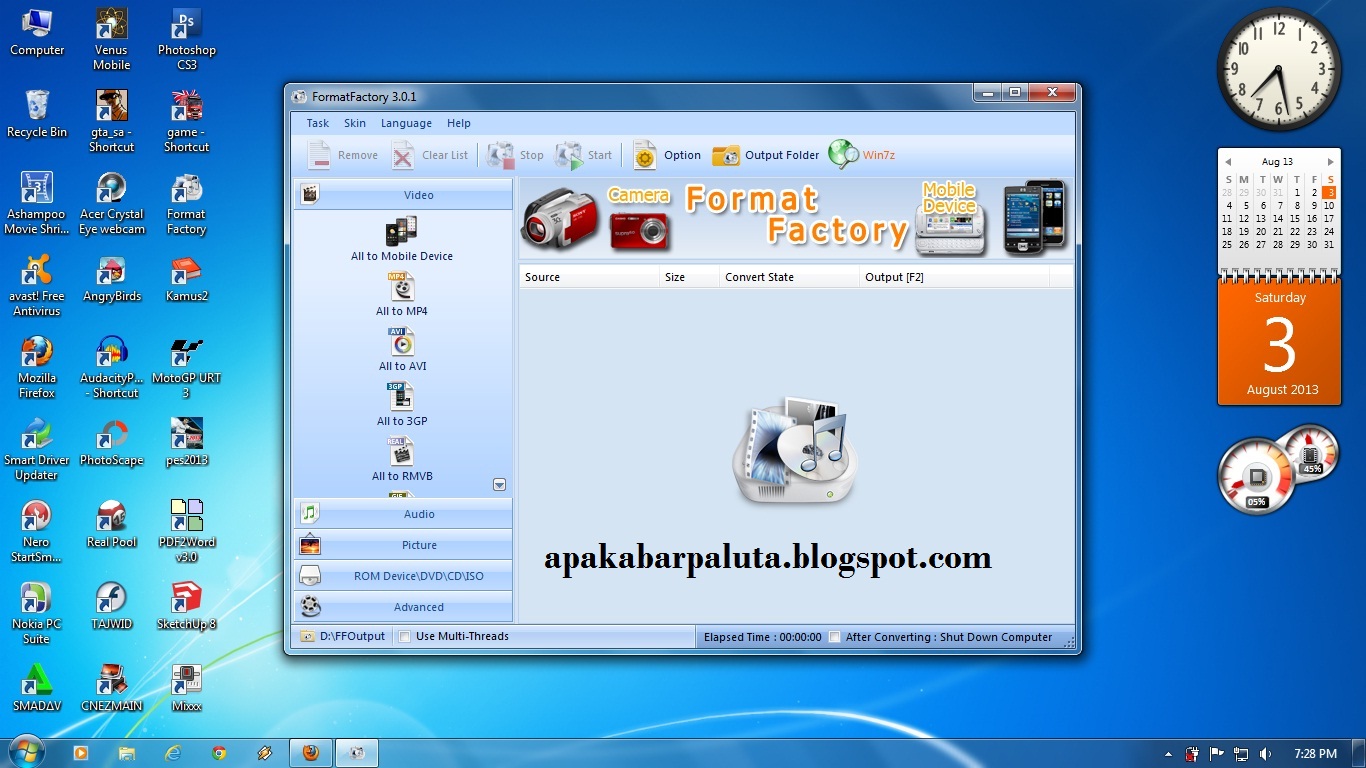Select the Photoshop CS3 desktop icon
The height and width of the screenshot is (768, 1366).
pyautogui.click(x=187, y=39)
